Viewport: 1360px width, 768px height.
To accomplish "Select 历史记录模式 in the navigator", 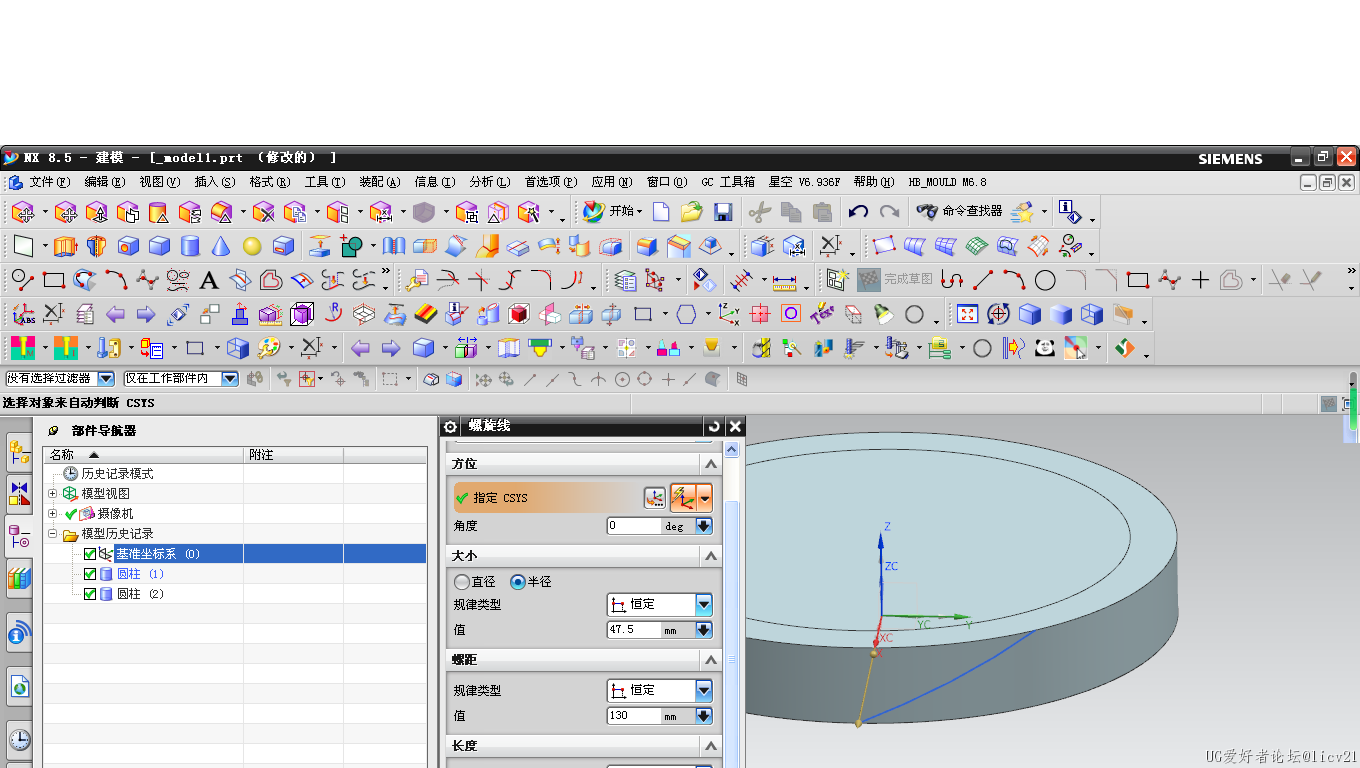I will (117, 474).
